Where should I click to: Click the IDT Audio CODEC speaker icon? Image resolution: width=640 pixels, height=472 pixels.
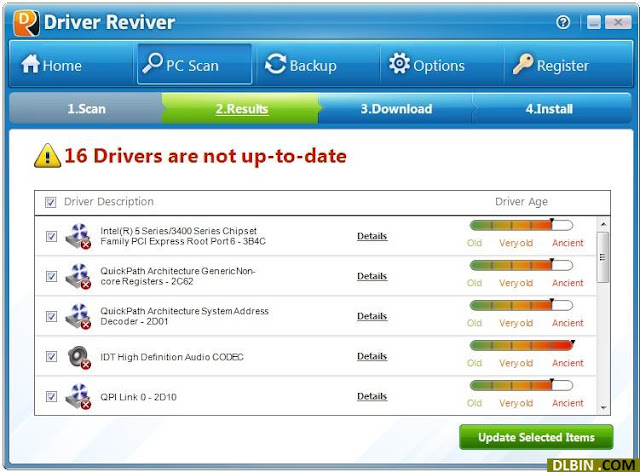click(x=79, y=357)
